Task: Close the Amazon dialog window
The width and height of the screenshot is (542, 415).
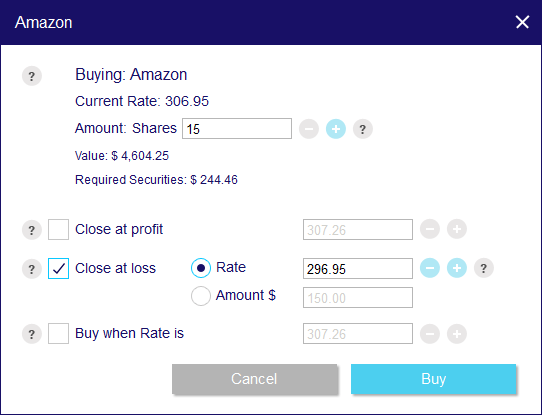Action: pyautogui.click(x=522, y=22)
